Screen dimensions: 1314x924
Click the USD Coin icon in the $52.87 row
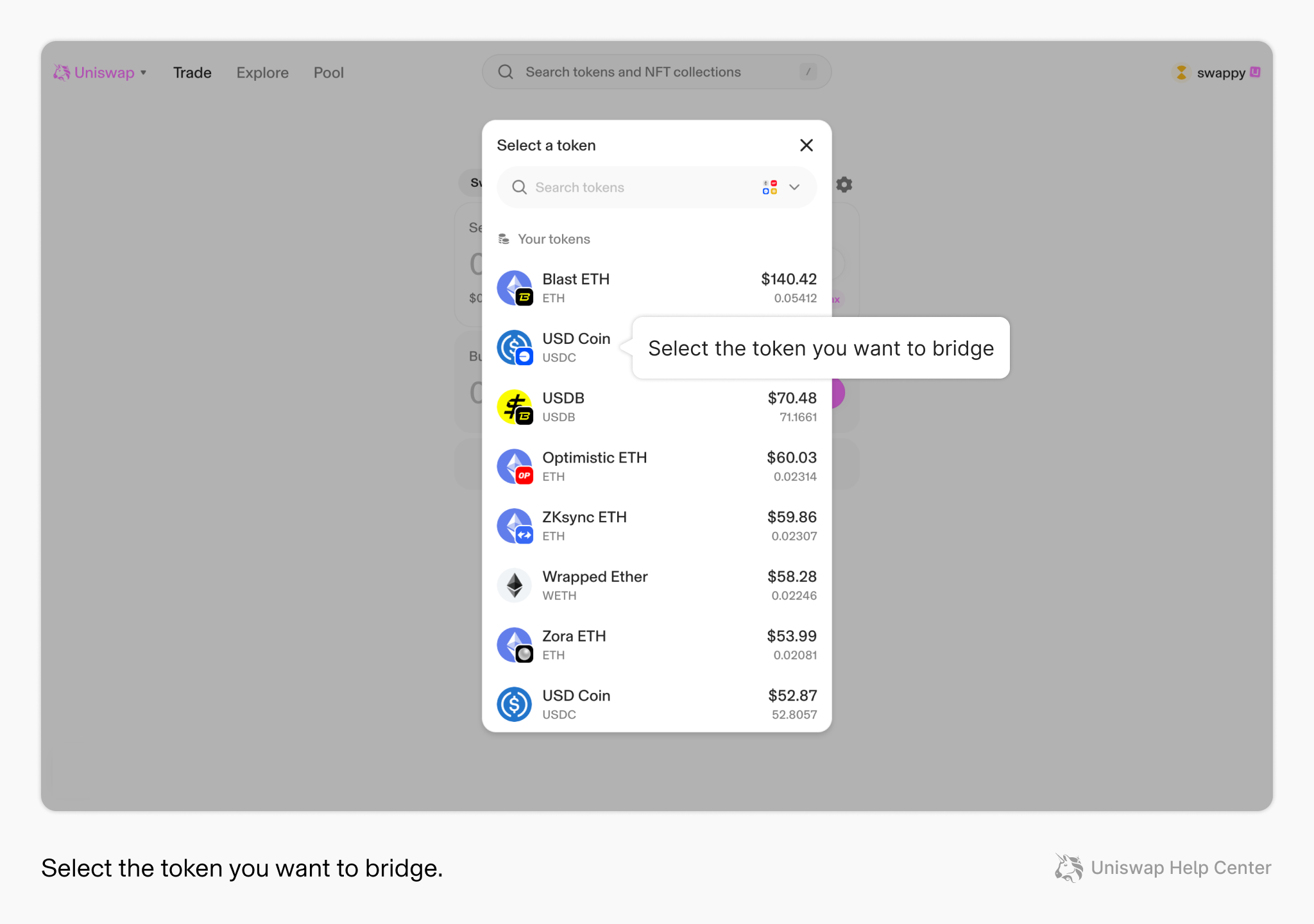pyautogui.click(x=515, y=705)
